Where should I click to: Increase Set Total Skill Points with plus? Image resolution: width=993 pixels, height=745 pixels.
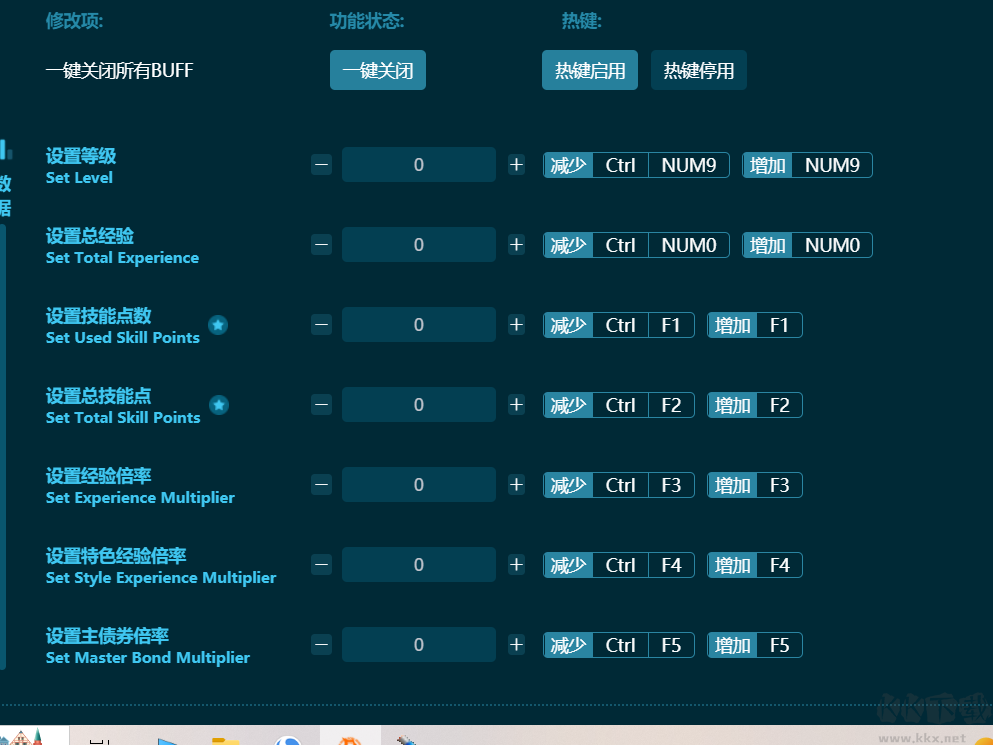(x=516, y=405)
